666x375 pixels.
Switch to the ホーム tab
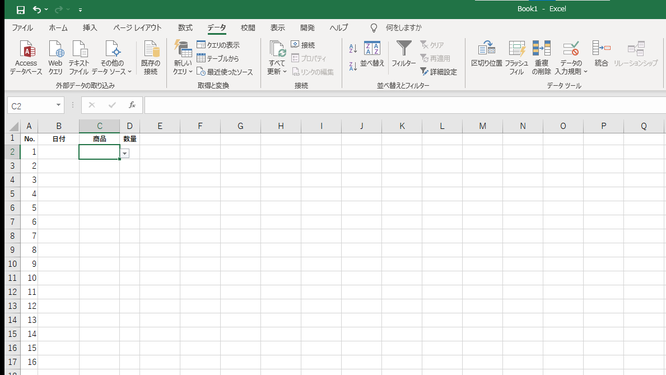58,28
